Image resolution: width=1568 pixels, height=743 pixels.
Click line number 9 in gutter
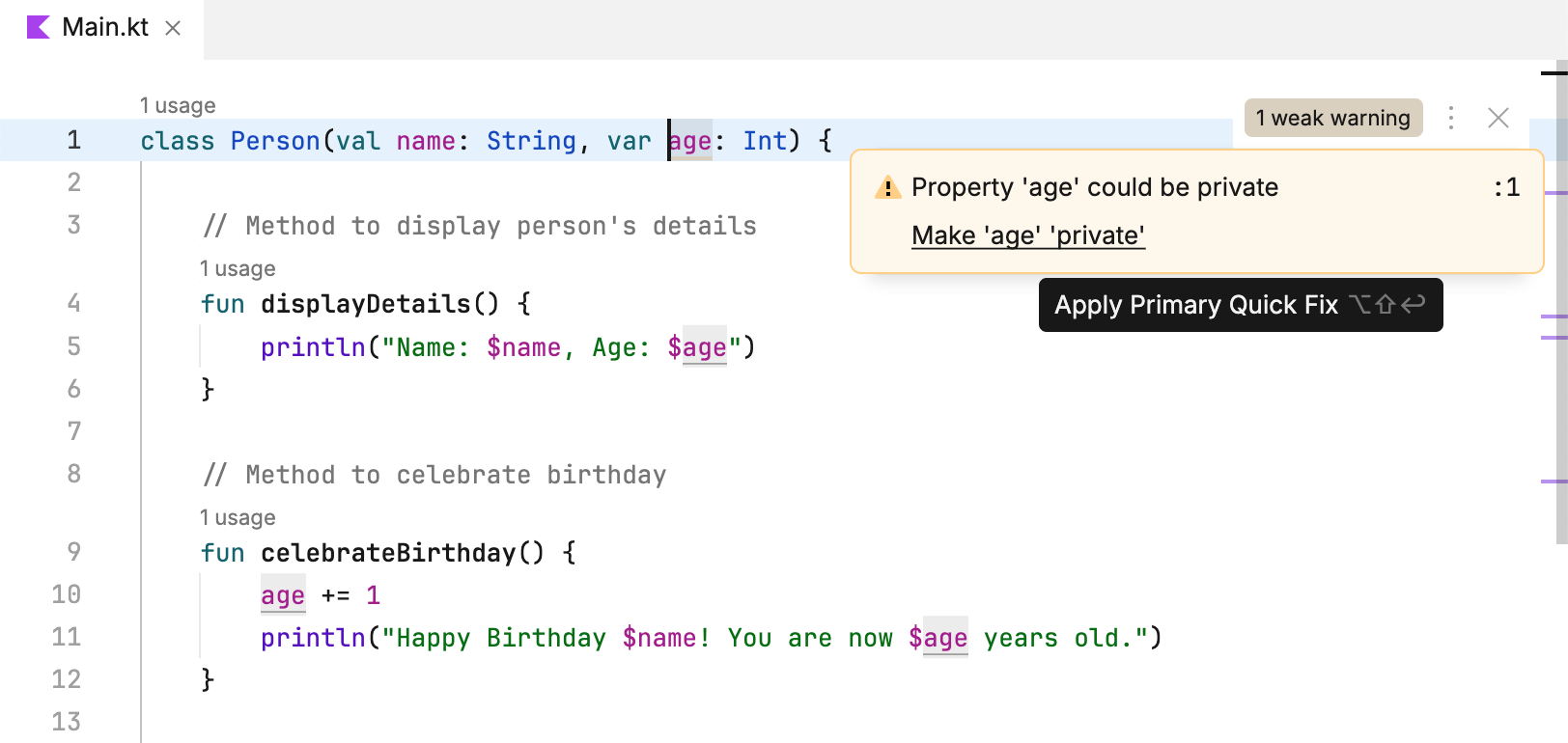(74, 553)
